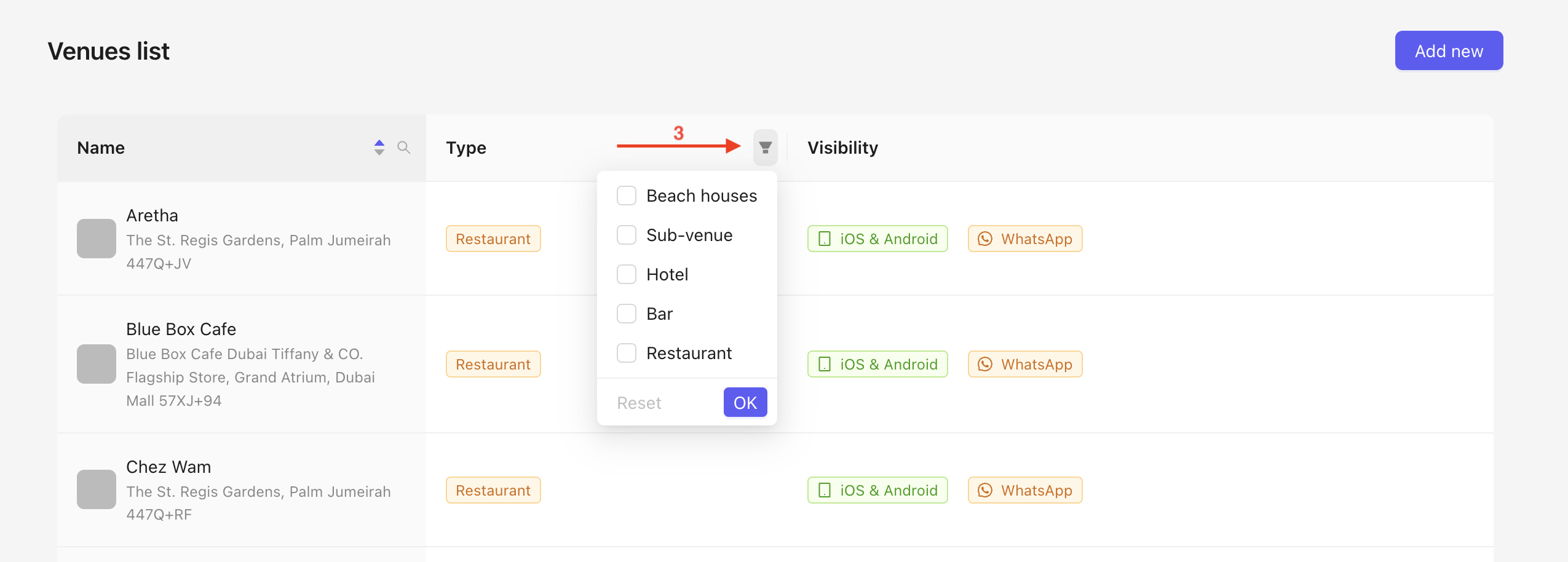Open the Chez Wam venue name

(x=168, y=467)
